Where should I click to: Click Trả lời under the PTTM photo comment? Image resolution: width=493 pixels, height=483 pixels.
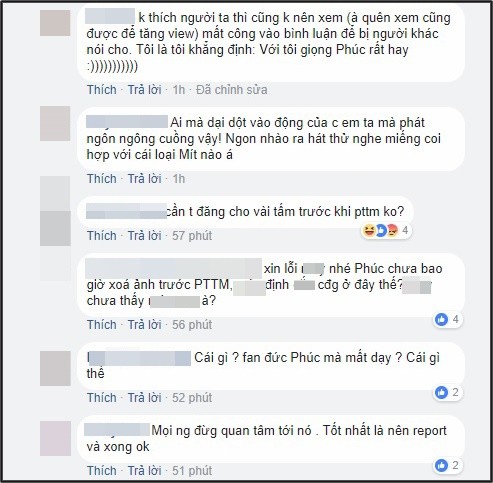pos(145,325)
